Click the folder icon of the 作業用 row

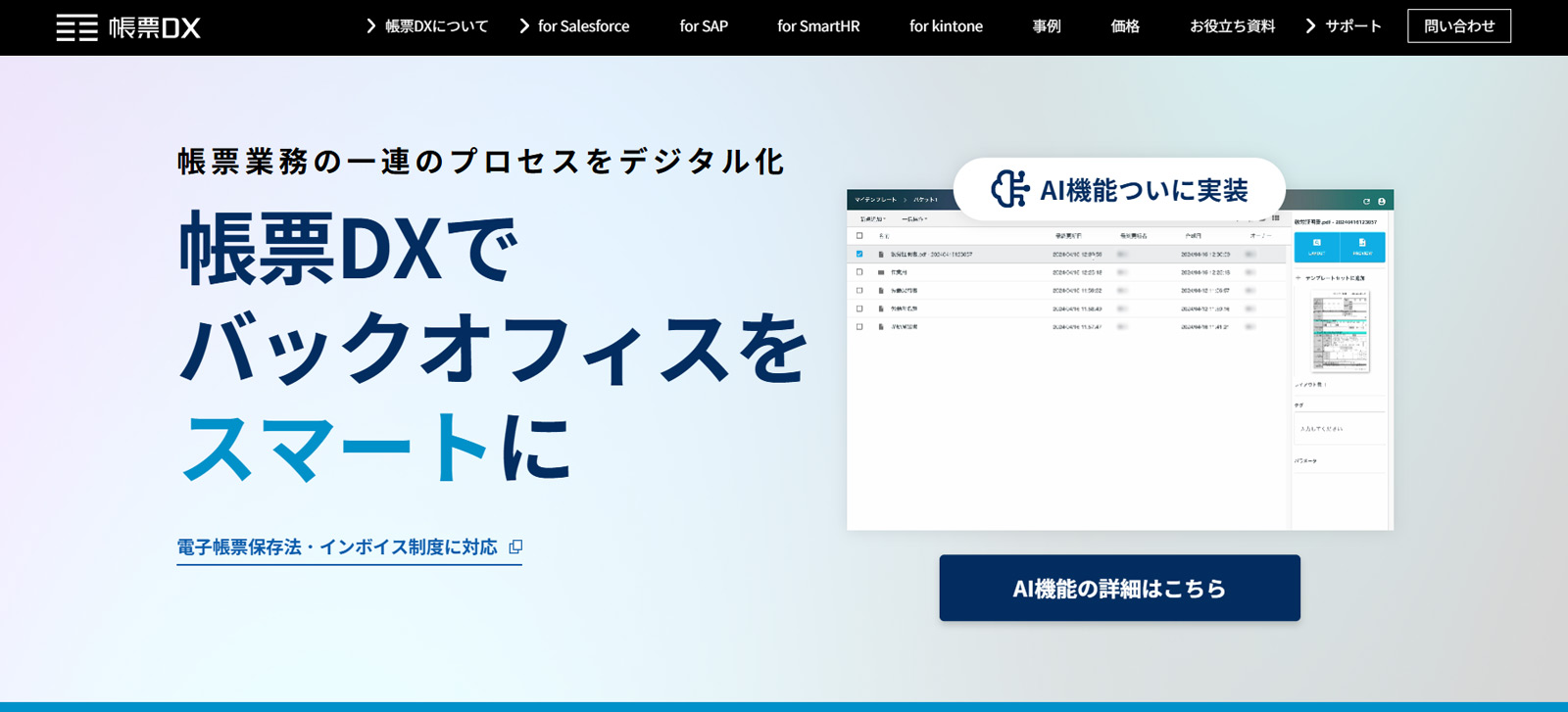pos(881,272)
